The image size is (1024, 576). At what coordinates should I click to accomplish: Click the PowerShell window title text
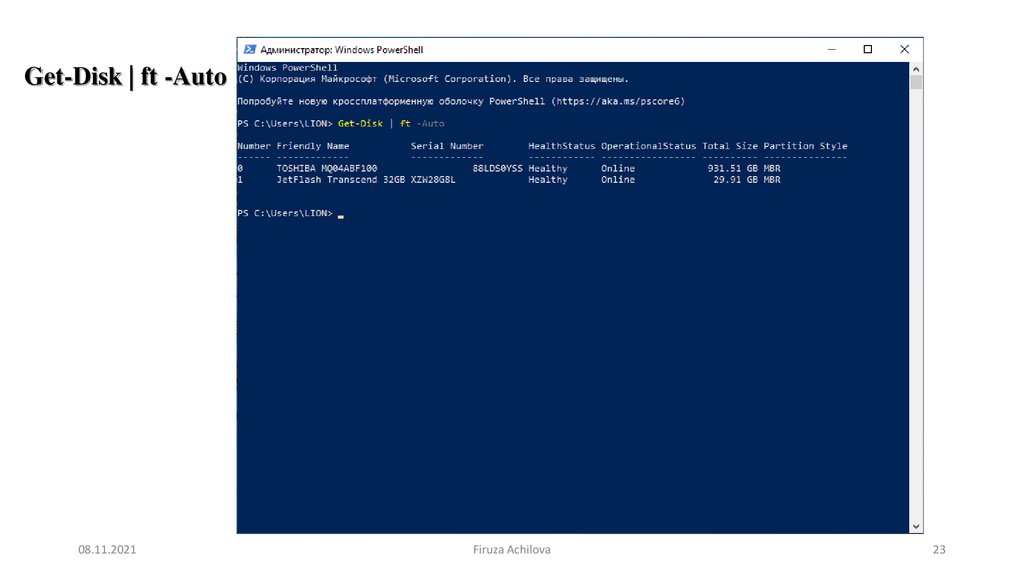click(342, 50)
